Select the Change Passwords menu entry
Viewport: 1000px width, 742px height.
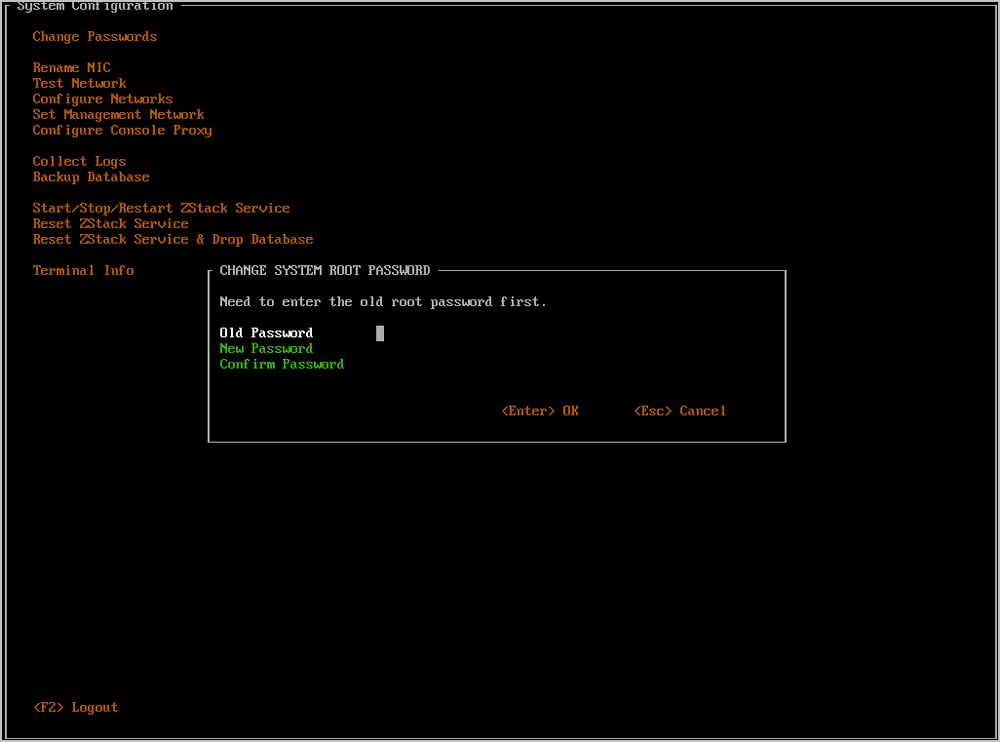pyautogui.click(x=94, y=37)
